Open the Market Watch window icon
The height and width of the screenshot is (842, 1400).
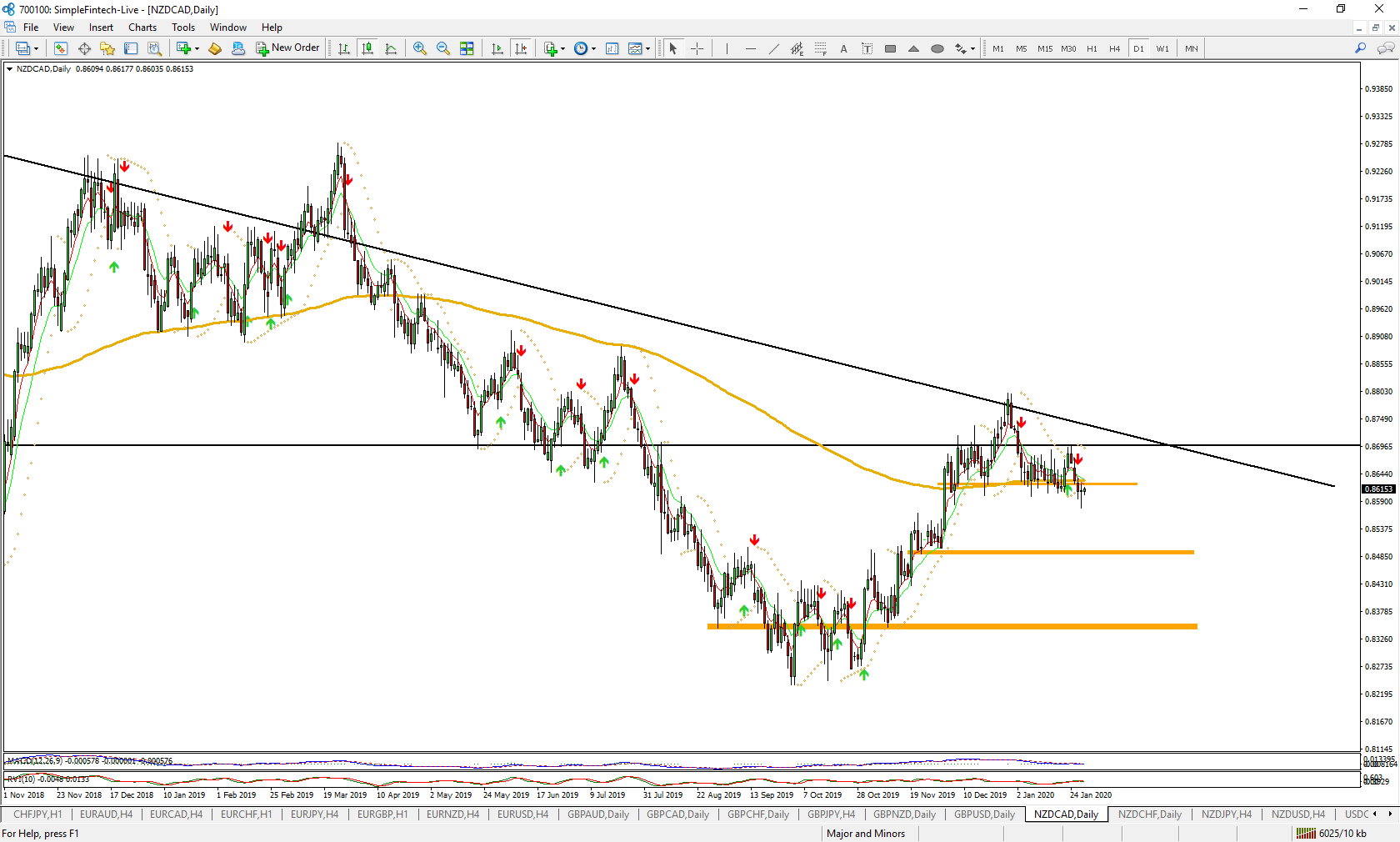[61, 48]
